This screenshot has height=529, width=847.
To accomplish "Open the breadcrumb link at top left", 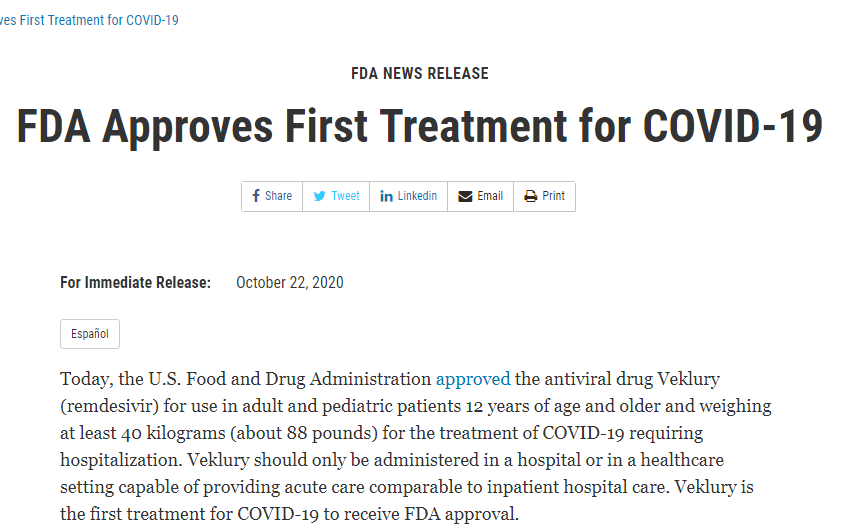I will [89, 21].
